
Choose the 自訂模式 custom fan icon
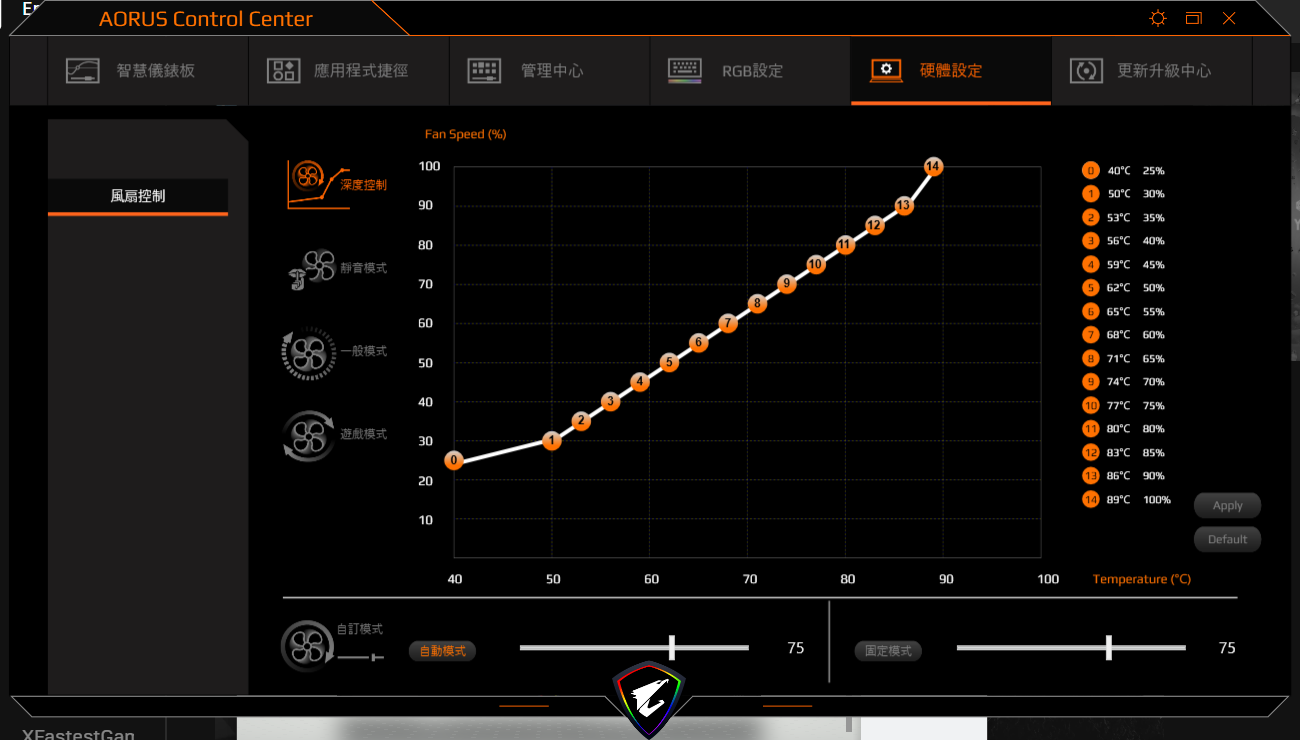[307, 646]
